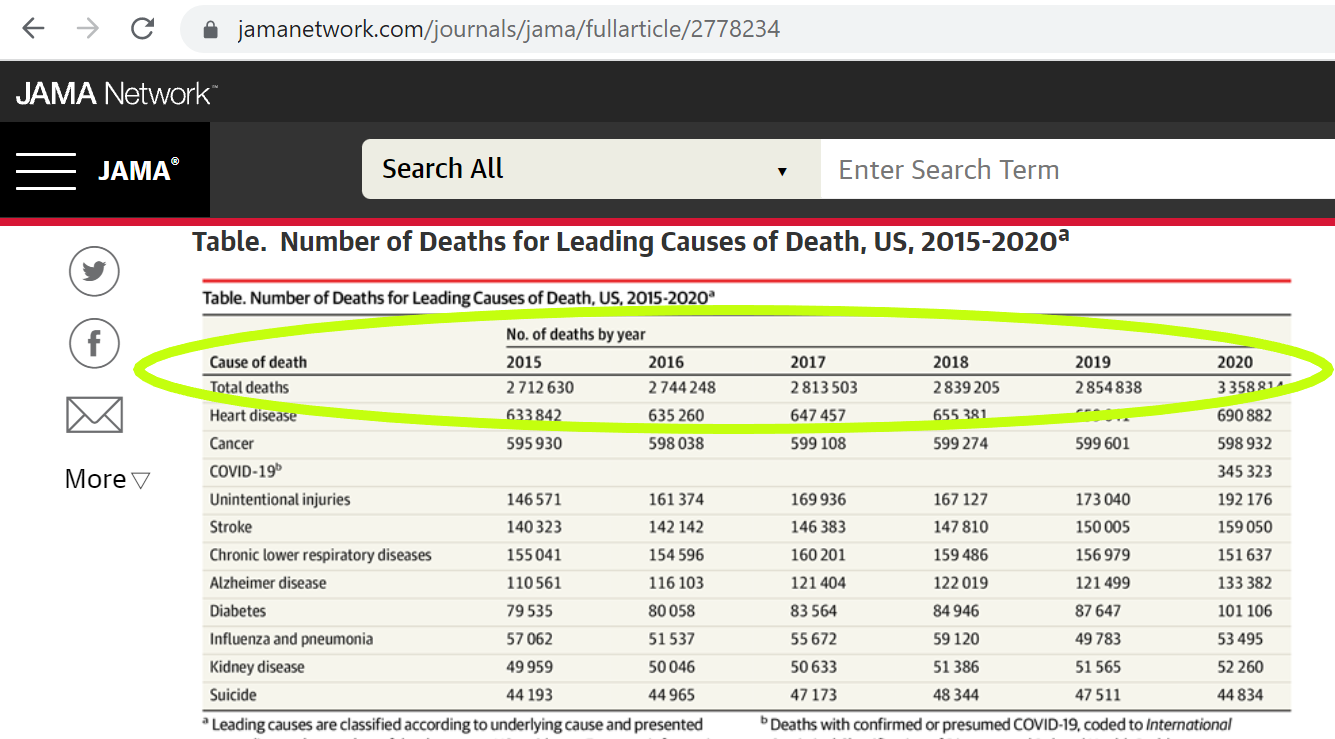
Task: Open the Search All dropdown
Action: tap(590, 170)
